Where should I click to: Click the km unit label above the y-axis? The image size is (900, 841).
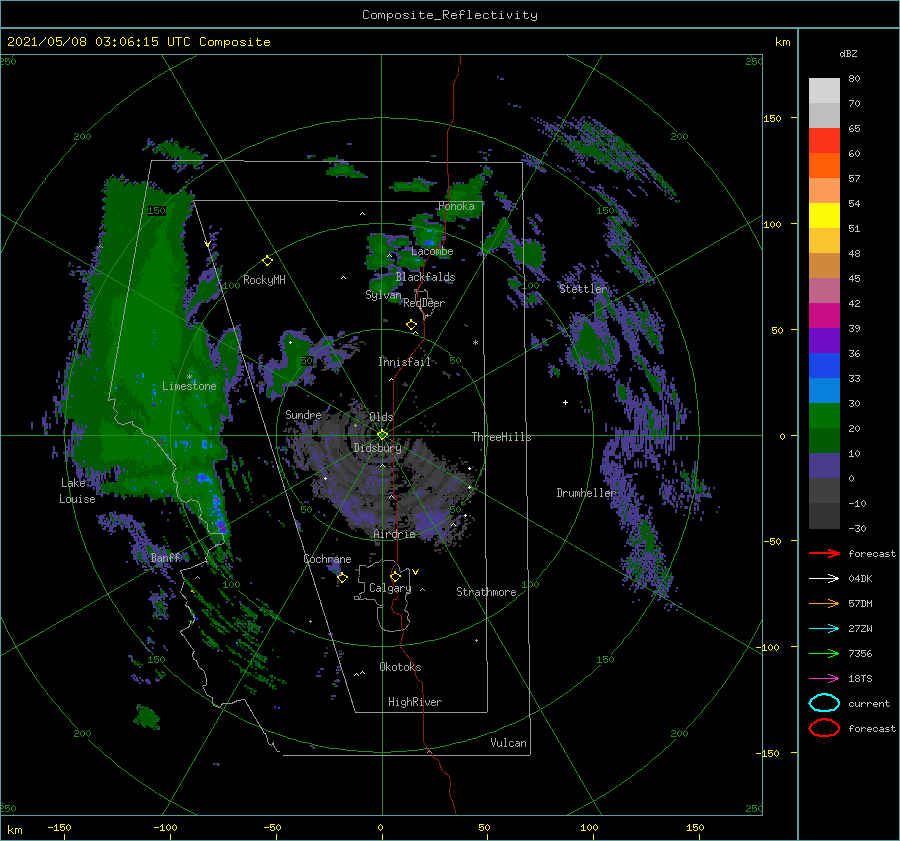pyautogui.click(x=782, y=42)
